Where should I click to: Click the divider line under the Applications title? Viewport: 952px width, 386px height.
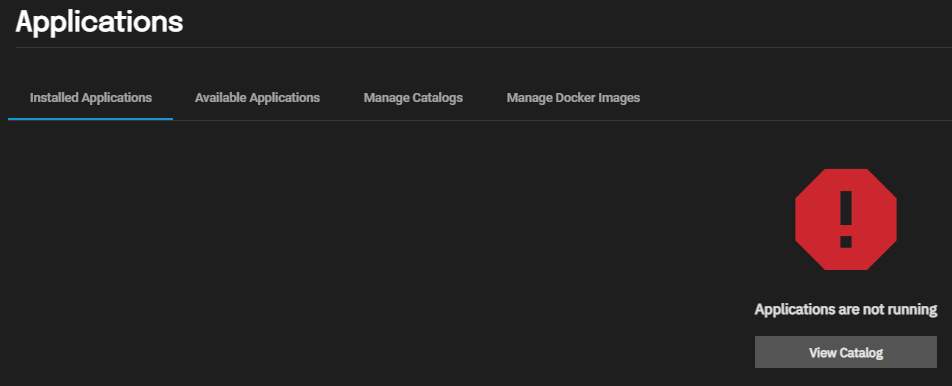(483, 47)
